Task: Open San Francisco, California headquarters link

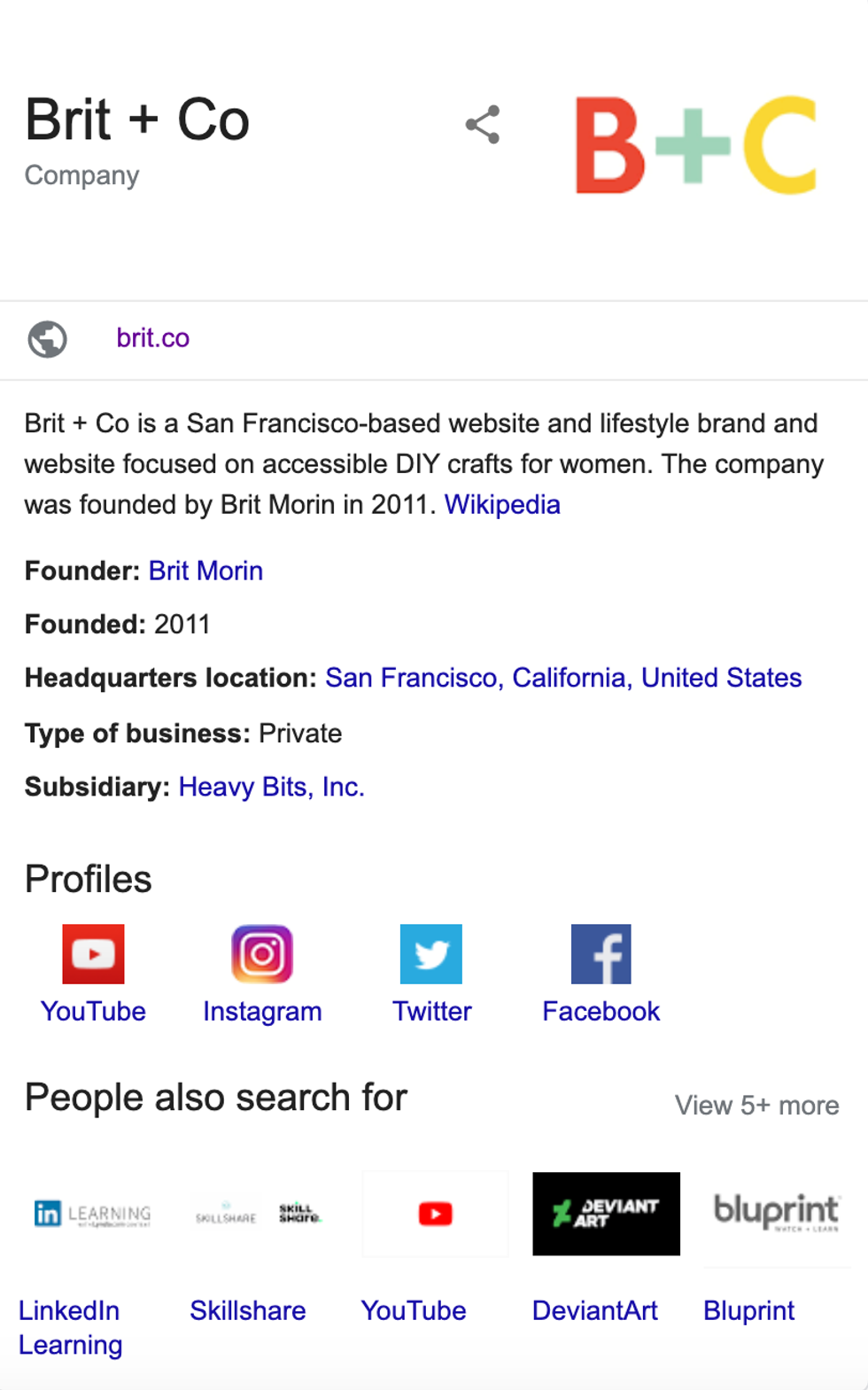Action: pyautogui.click(x=563, y=678)
